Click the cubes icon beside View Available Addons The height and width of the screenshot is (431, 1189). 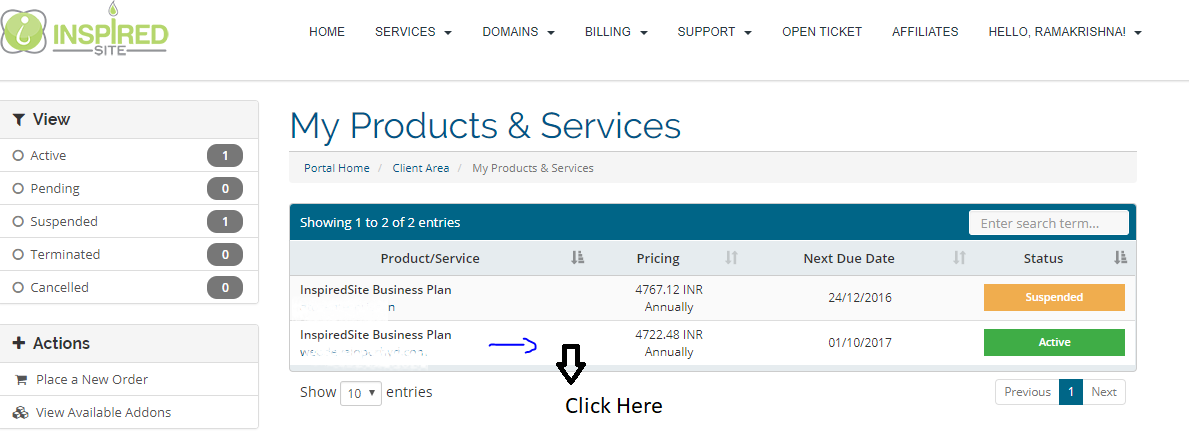point(20,413)
